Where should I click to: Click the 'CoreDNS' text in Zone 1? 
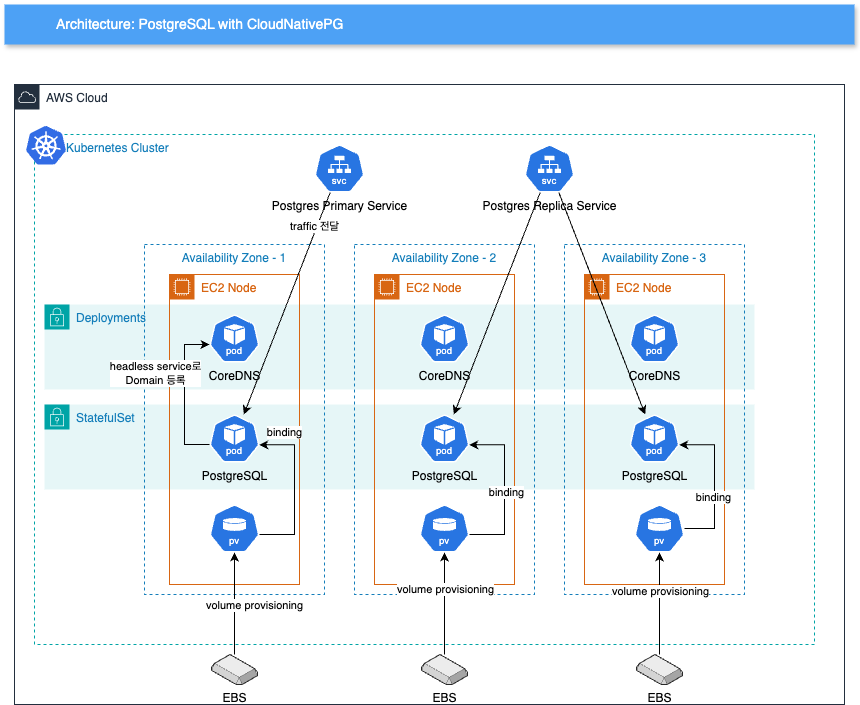pyautogui.click(x=234, y=376)
